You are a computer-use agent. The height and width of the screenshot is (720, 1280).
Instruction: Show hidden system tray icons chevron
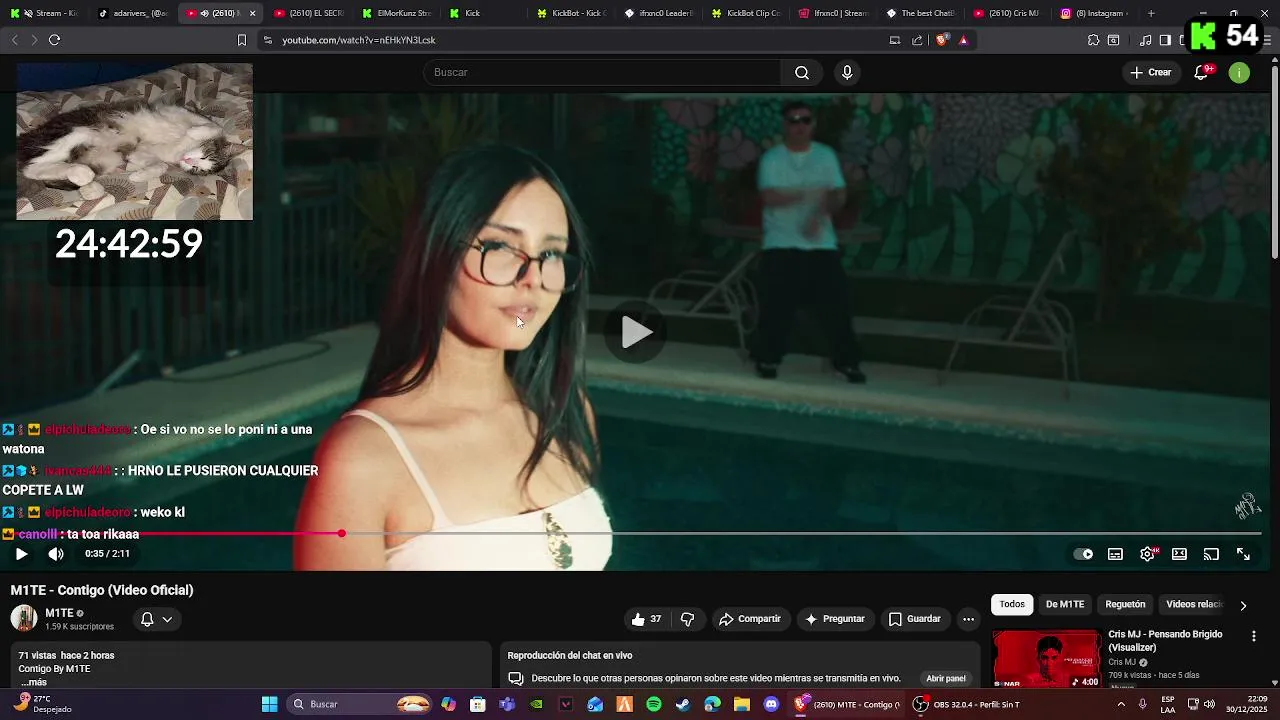(1120, 704)
